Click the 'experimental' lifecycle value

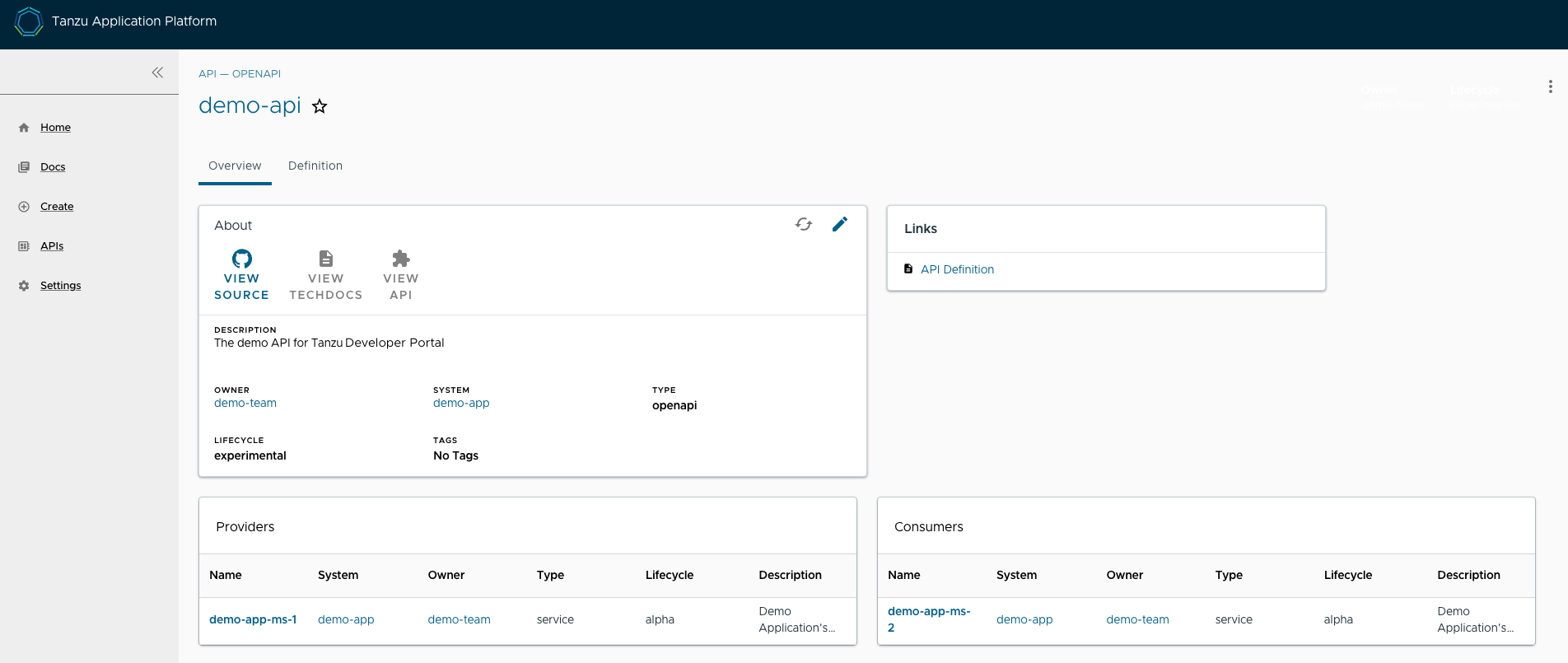pos(250,455)
